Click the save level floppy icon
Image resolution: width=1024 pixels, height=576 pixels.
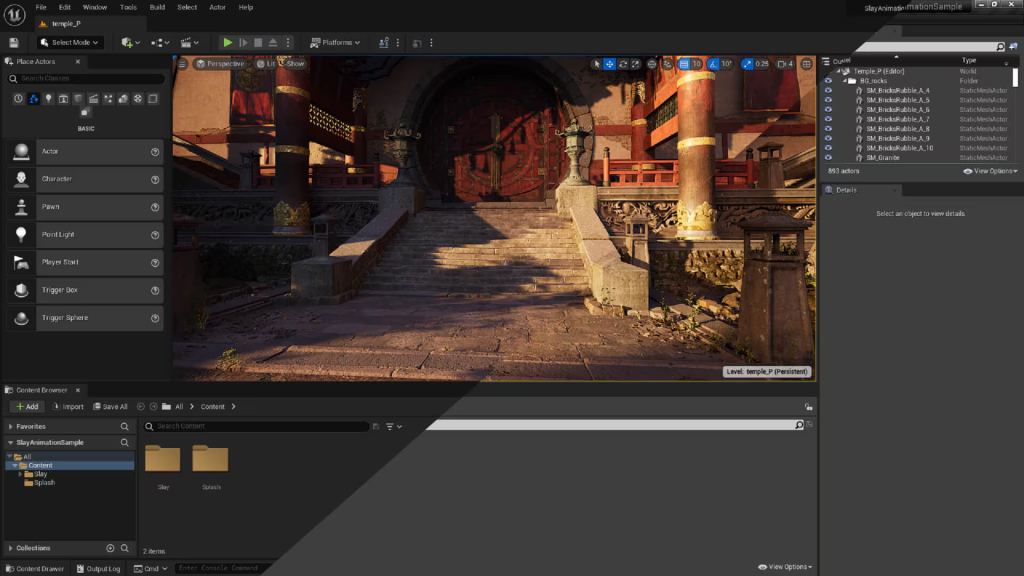14,42
